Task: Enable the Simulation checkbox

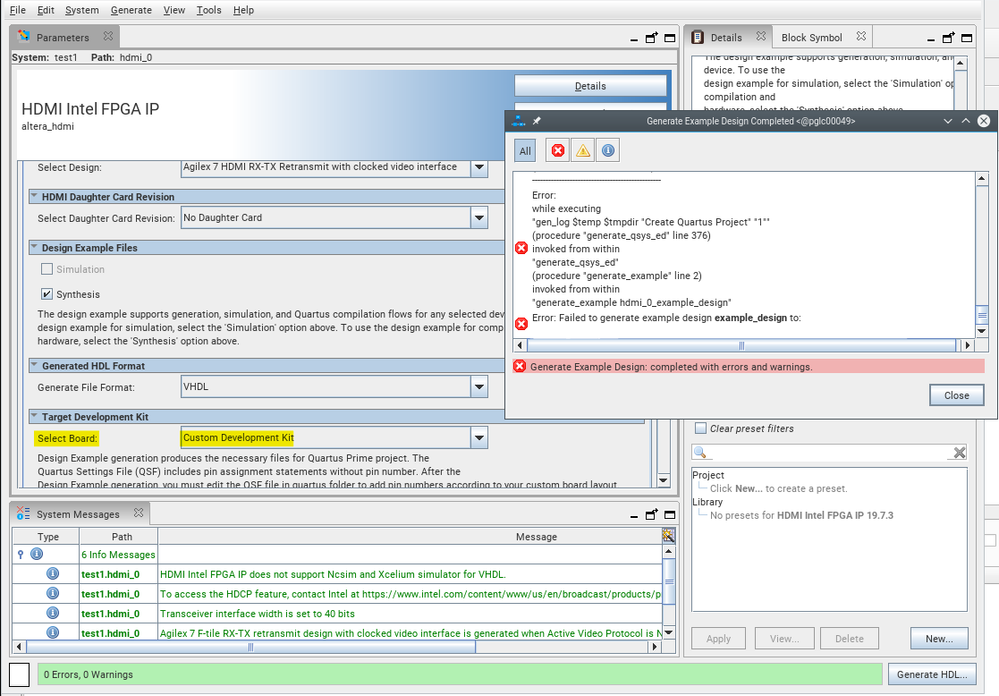Action: point(47,269)
